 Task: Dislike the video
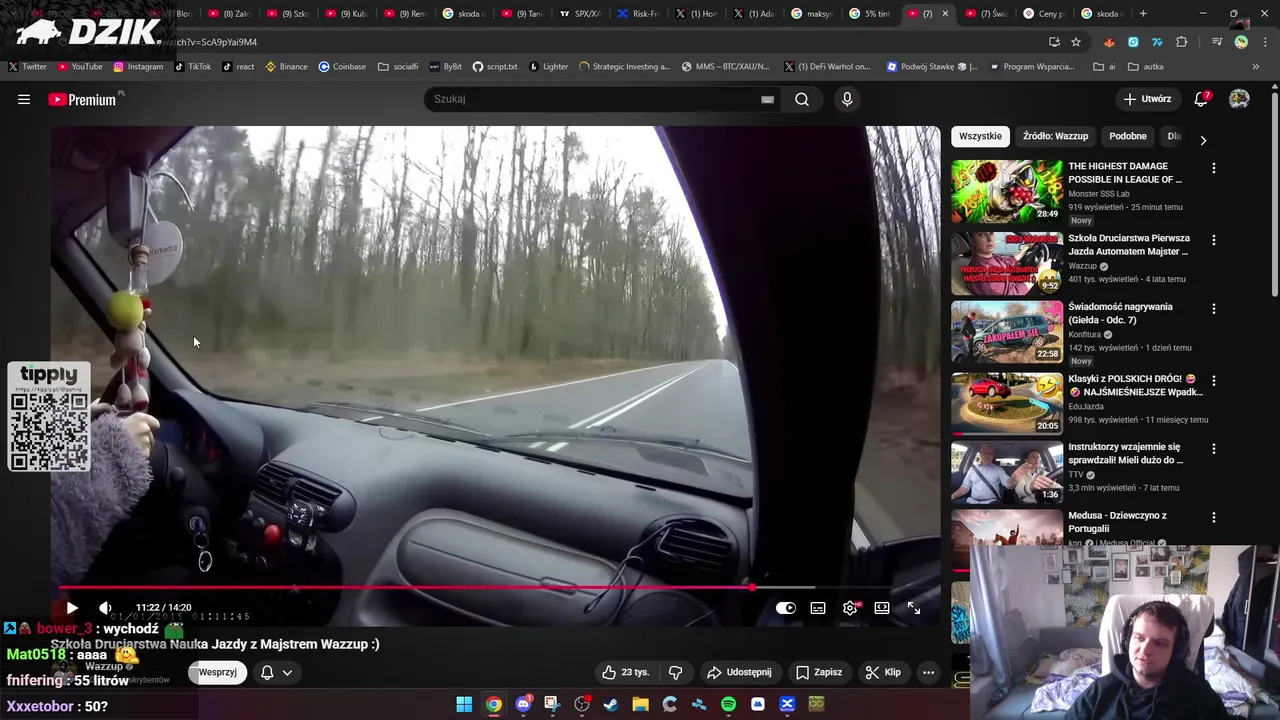(x=675, y=672)
